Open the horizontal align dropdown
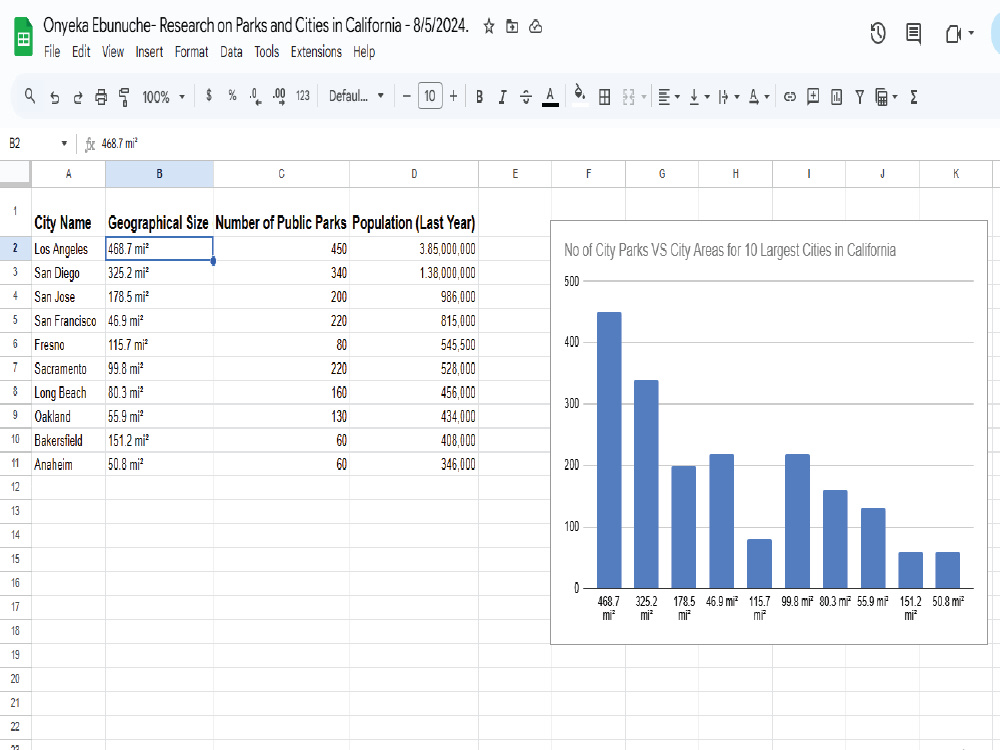This screenshot has height=750, width=1000. click(x=678, y=96)
